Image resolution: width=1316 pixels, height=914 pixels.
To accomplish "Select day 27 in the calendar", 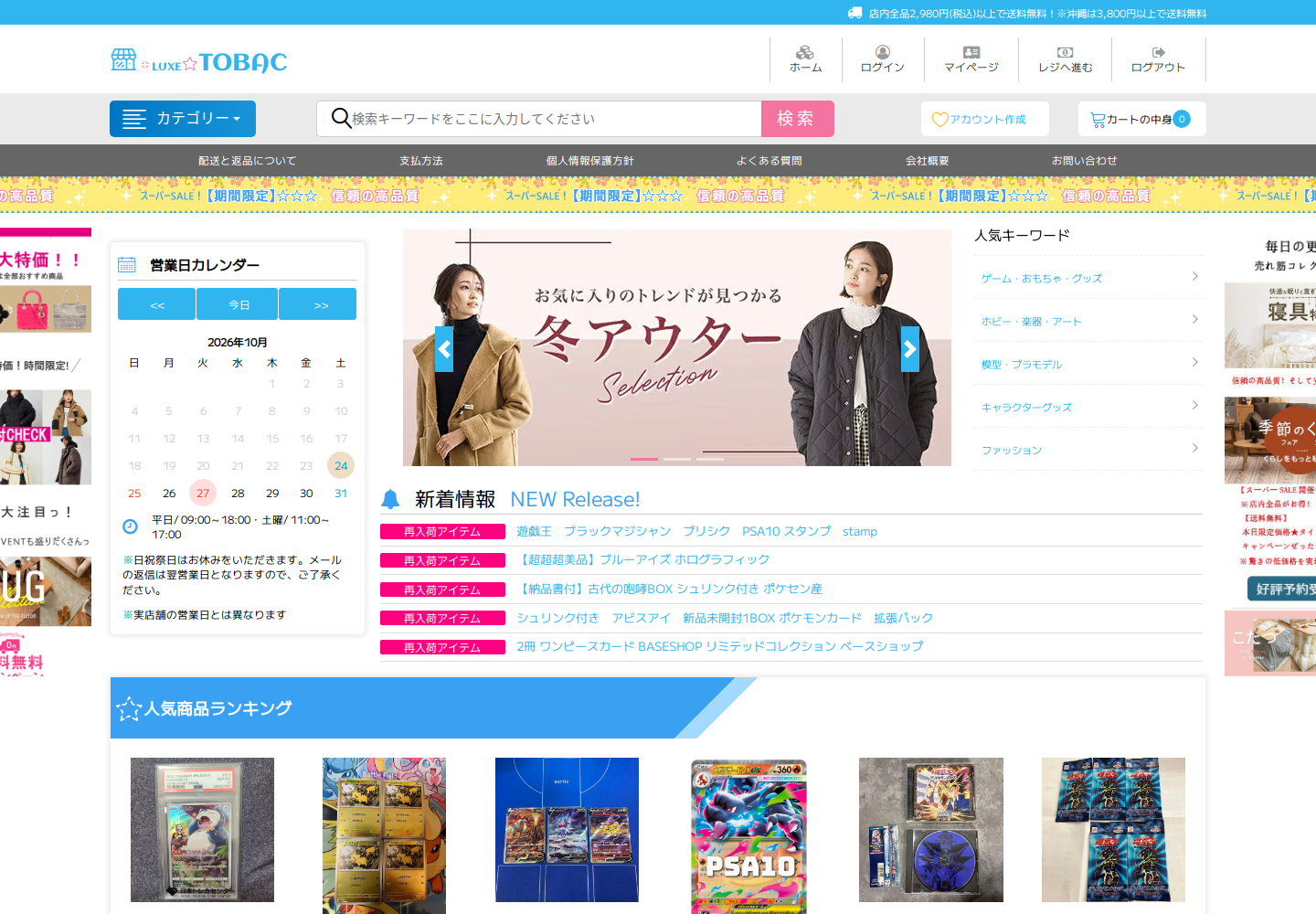I will point(203,494).
